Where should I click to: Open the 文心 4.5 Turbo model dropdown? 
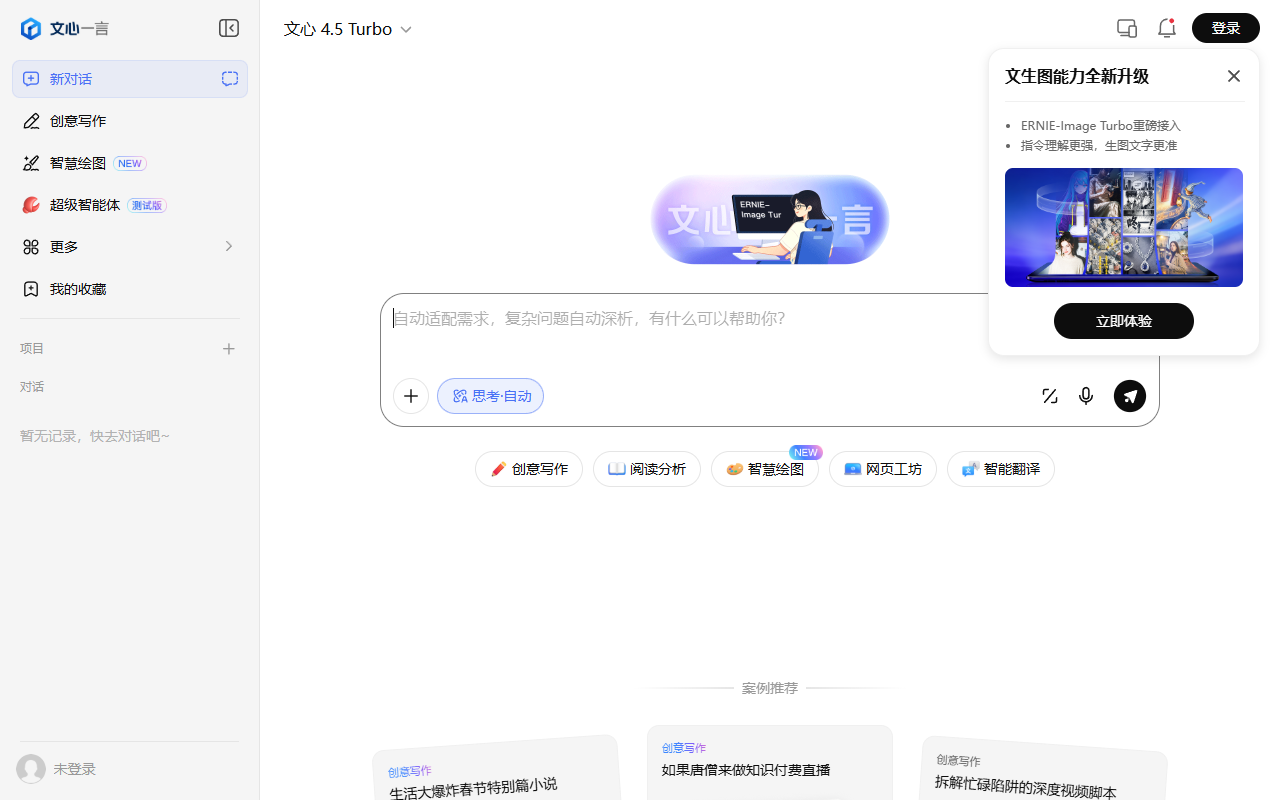pyautogui.click(x=347, y=28)
